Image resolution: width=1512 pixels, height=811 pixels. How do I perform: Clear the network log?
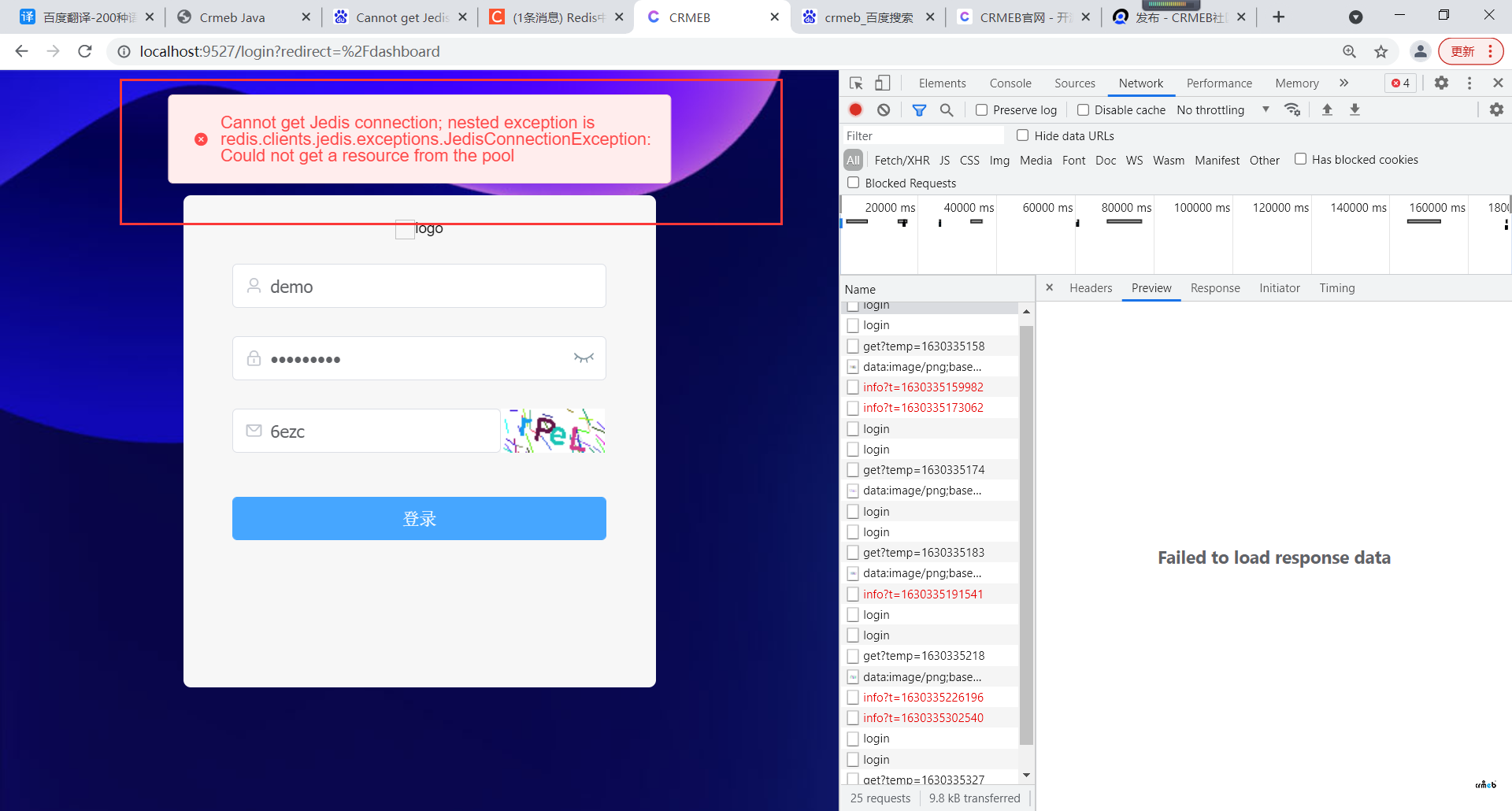[x=884, y=109]
